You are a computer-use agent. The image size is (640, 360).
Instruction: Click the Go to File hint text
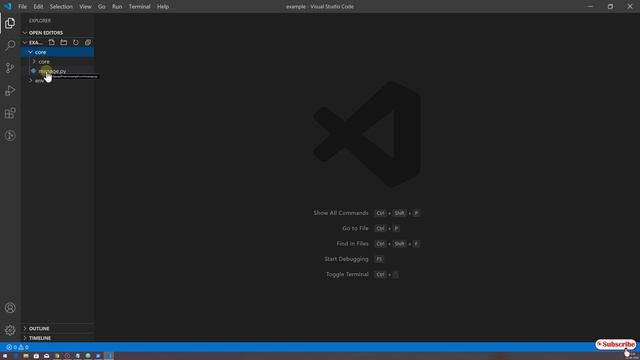coord(355,228)
